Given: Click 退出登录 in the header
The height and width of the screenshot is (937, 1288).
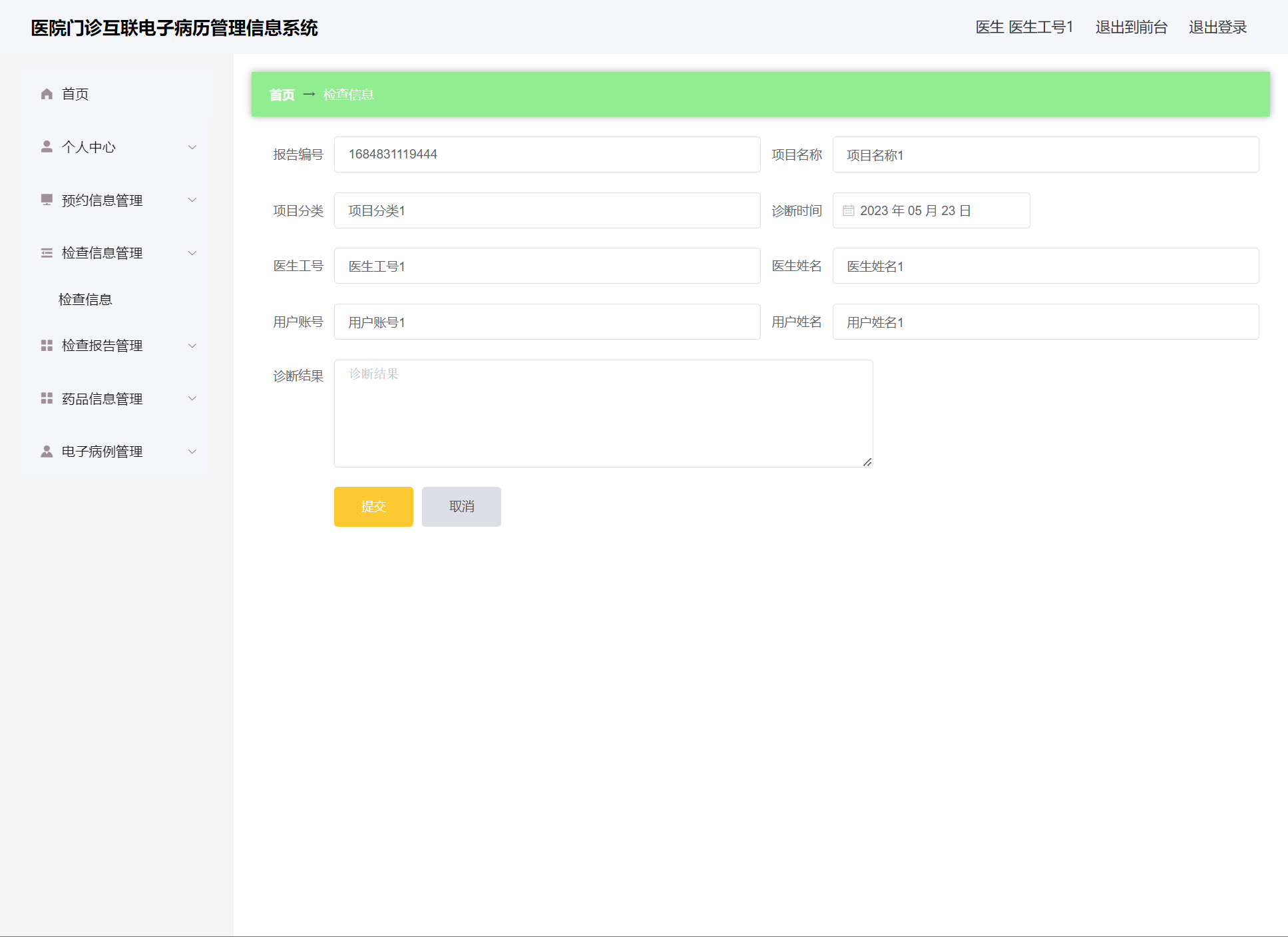Looking at the screenshot, I should [1217, 27].
